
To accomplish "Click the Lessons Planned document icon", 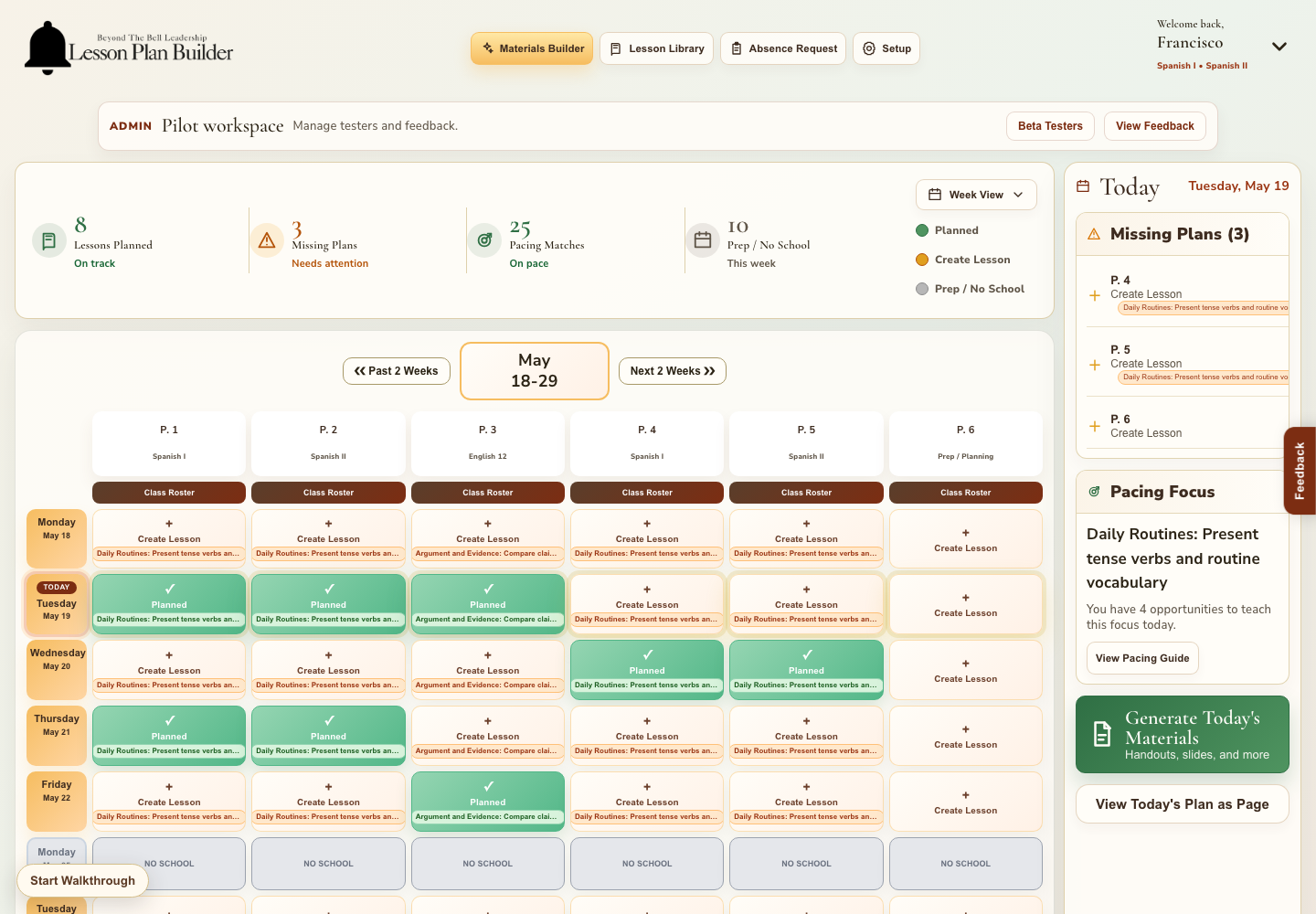I will click(49, 240).
